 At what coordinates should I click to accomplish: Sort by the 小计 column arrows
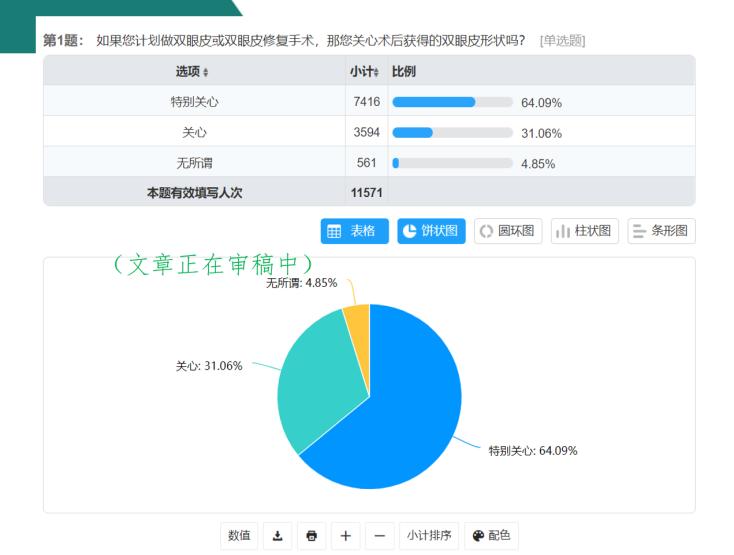[x=376, y=72]
